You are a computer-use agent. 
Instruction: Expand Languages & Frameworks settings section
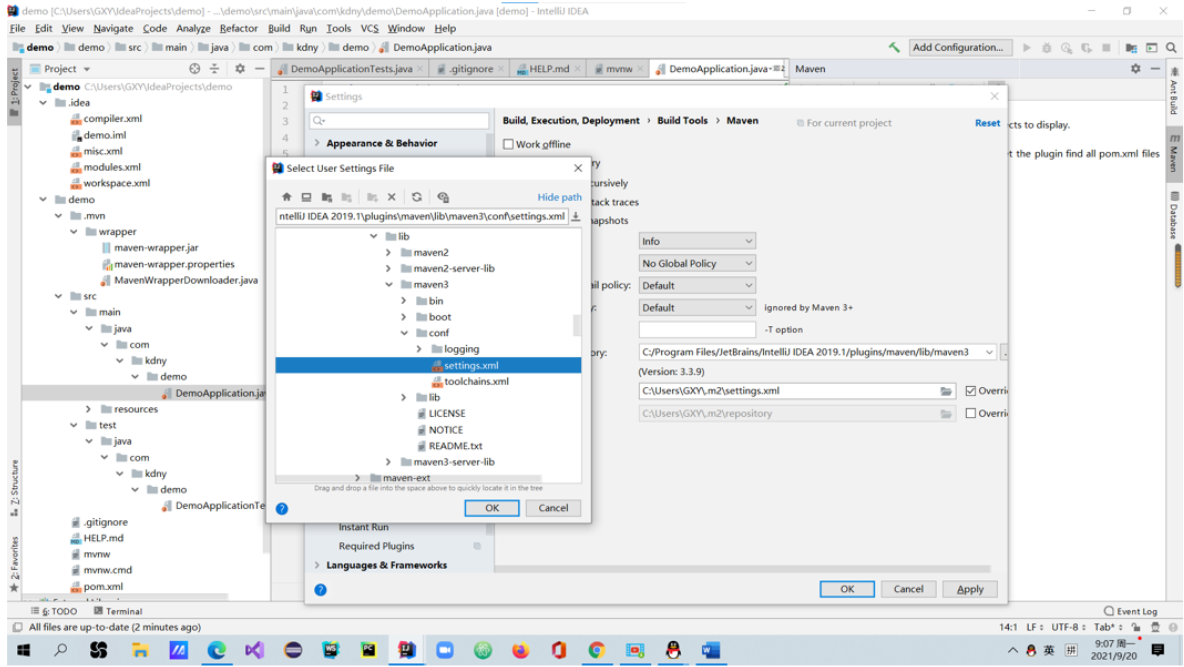coord(317,565)
